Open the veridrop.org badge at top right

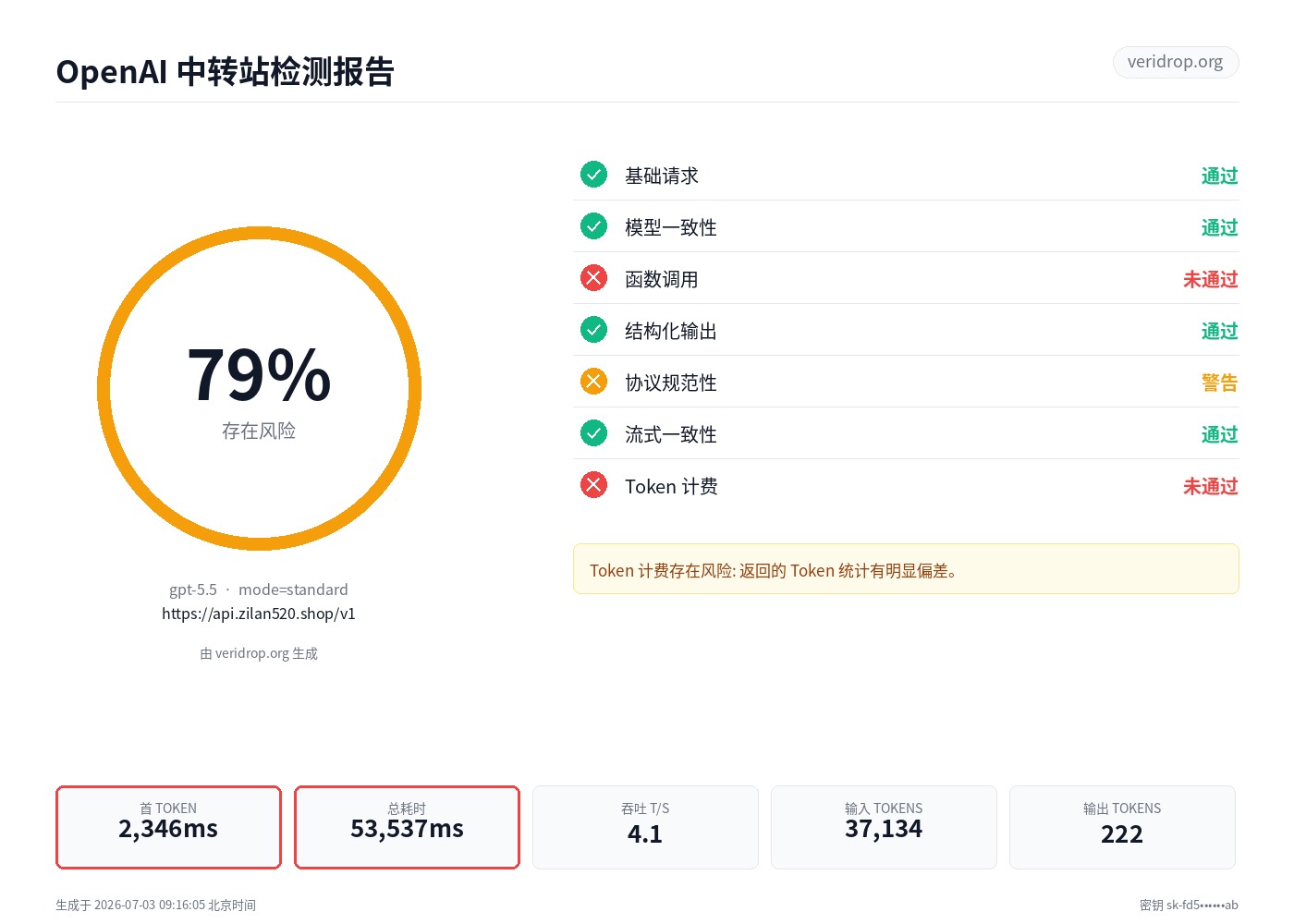(x=1175, y=62)
